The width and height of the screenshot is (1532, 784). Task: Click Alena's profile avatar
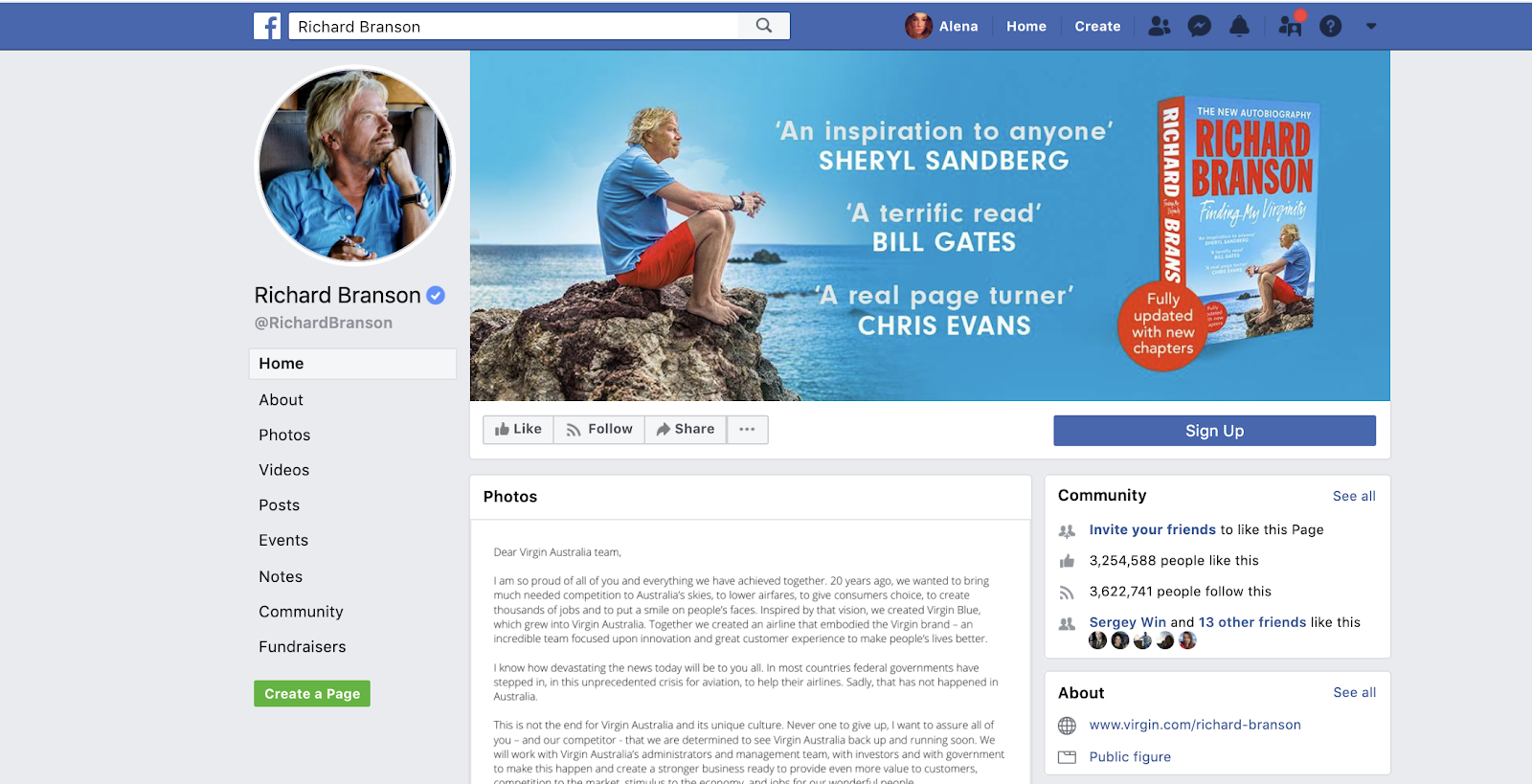pyautogui.click(x=918, y=26)
